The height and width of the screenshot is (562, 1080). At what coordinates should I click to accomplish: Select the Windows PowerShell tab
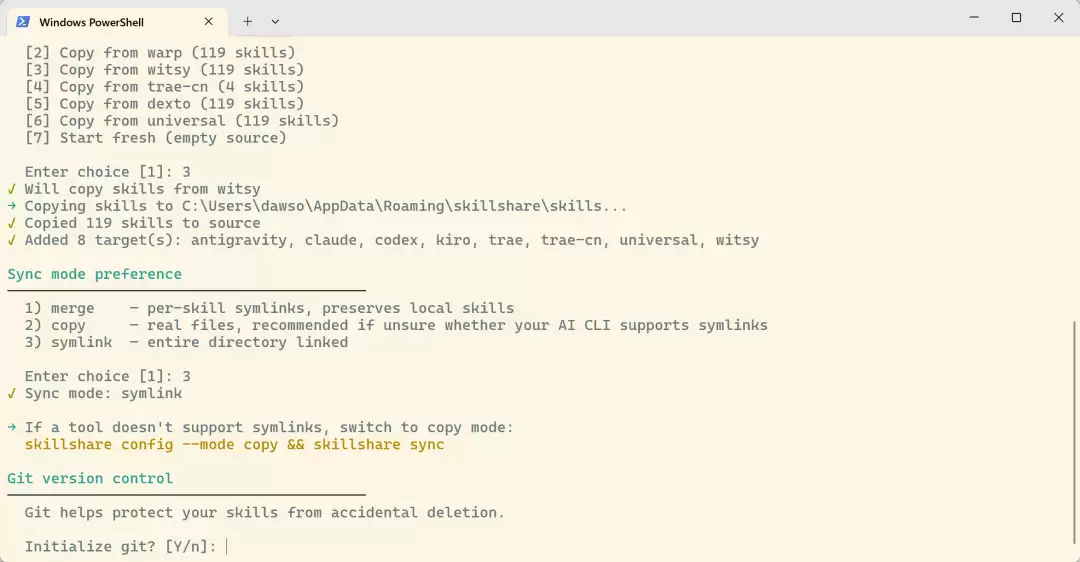(117, 22)
